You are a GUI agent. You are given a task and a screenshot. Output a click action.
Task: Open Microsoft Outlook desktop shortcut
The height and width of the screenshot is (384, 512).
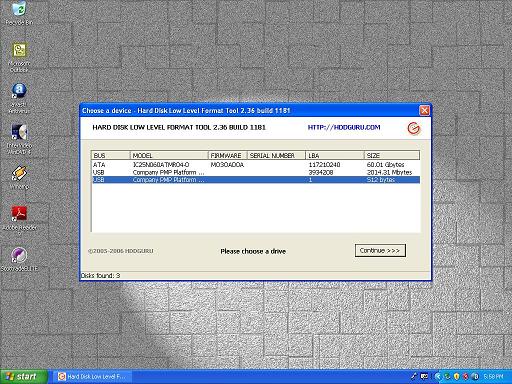coord(19,57)
